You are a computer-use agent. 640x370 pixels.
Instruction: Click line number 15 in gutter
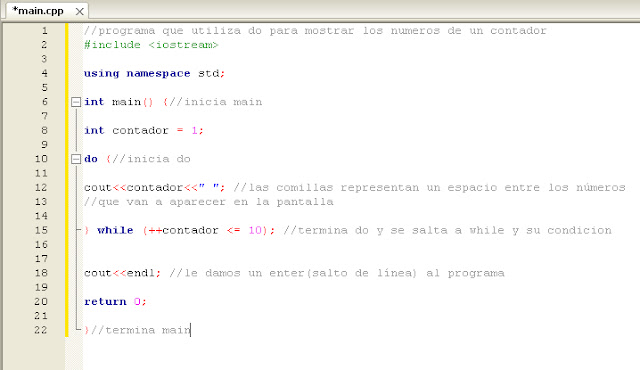click(41, 230)
